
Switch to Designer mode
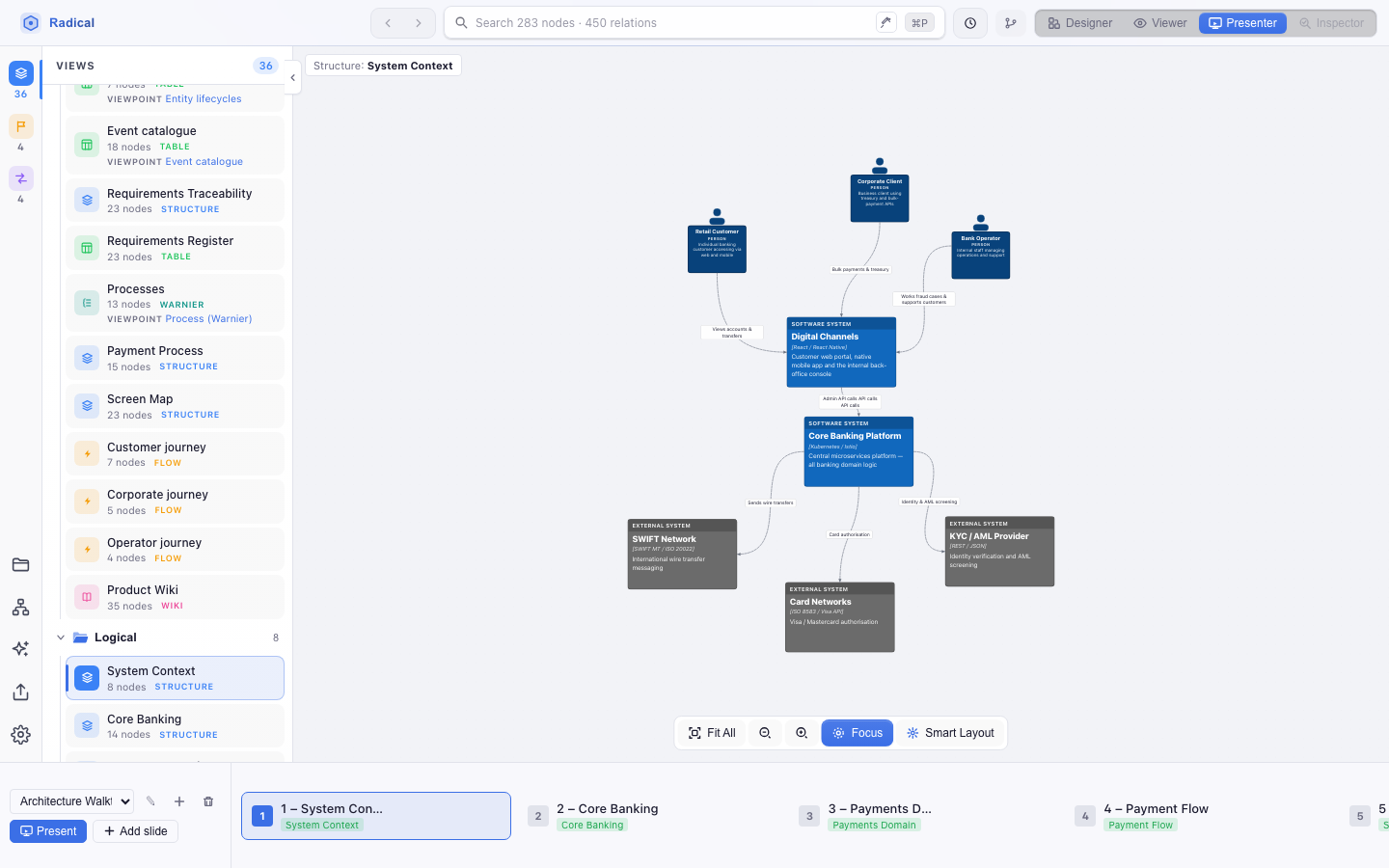click(x=1080, y=23)
